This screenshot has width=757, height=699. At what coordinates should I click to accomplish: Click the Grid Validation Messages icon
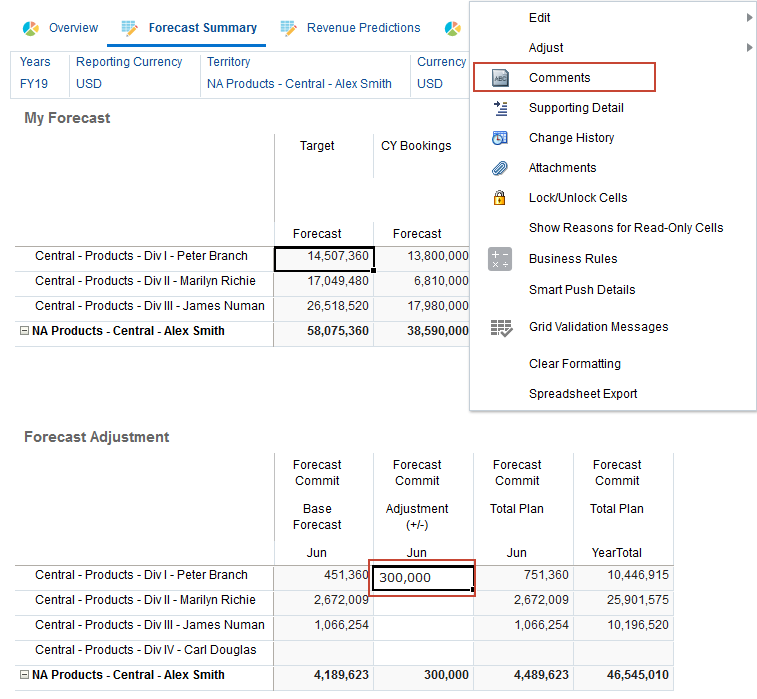pyautogui.click(x=500, y=327)
